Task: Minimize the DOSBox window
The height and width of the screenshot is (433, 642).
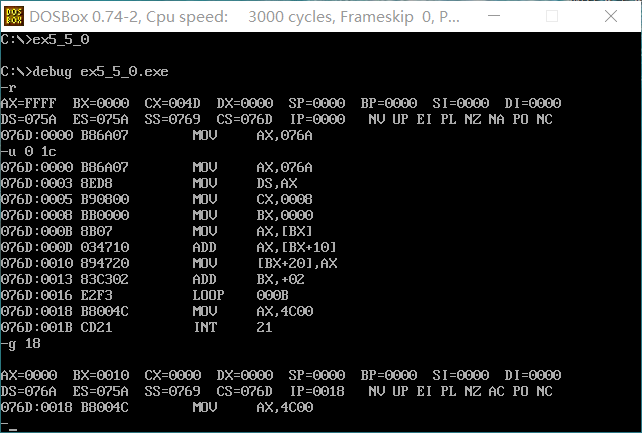Action: coord(494,16)
